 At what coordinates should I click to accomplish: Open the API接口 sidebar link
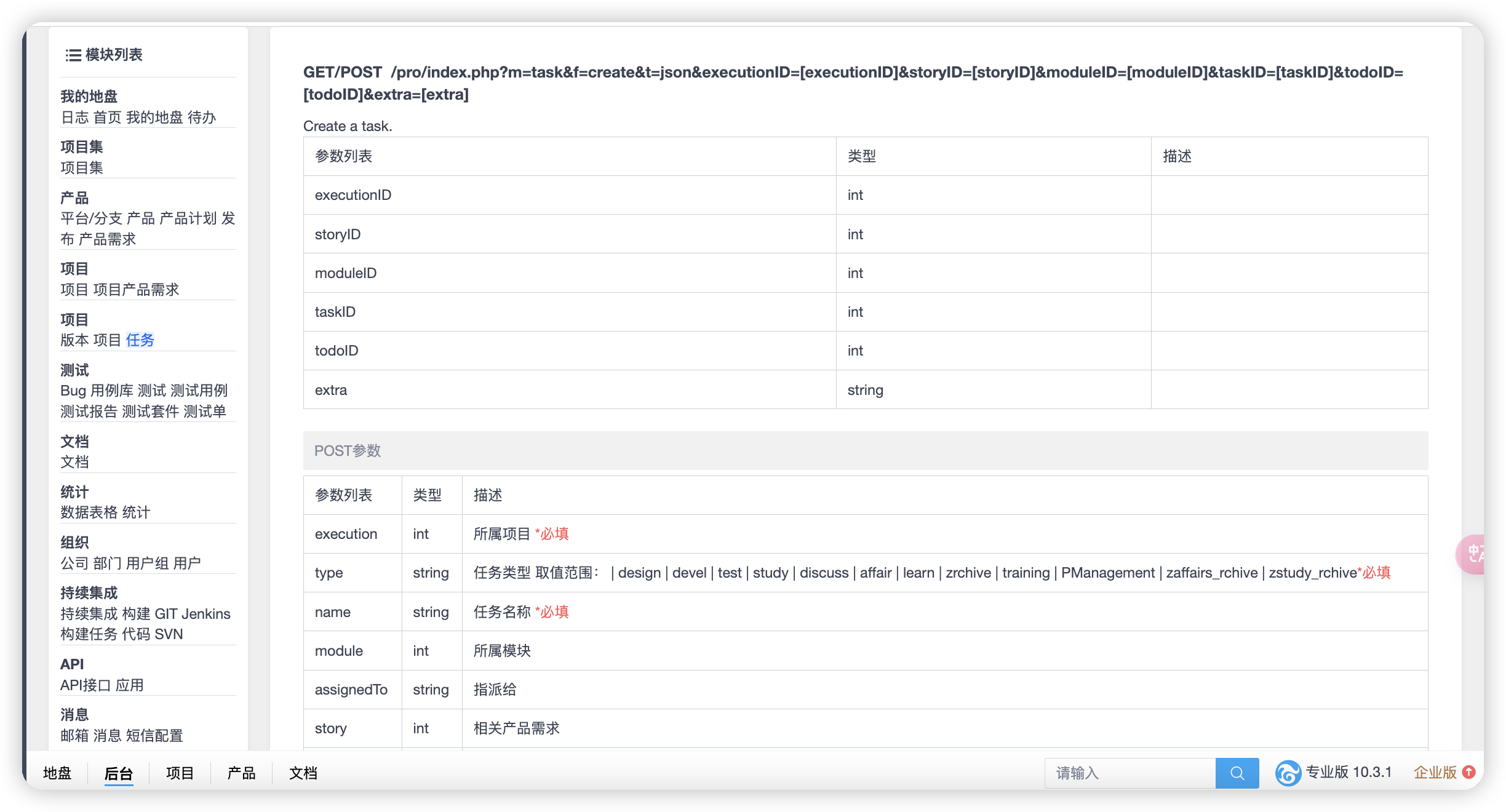[86, 685]
